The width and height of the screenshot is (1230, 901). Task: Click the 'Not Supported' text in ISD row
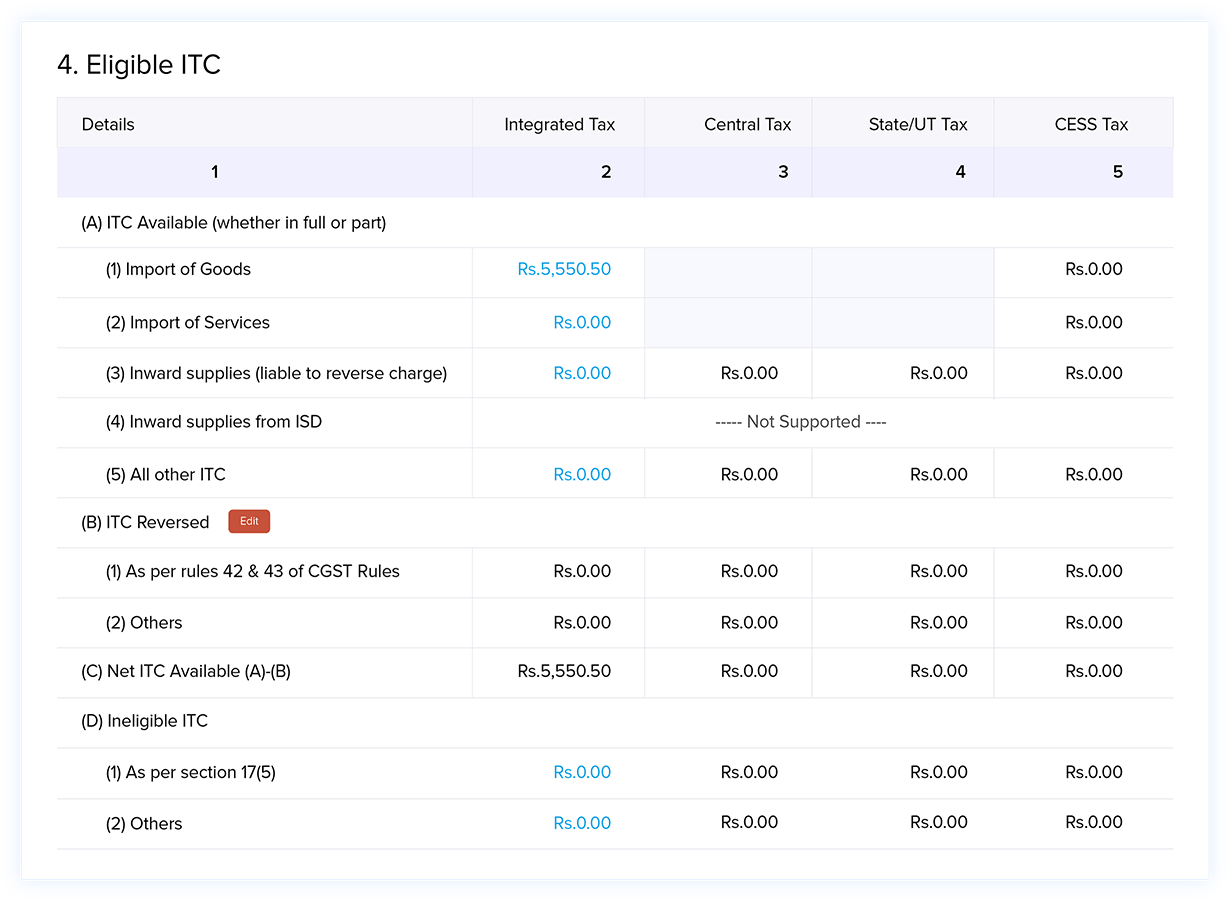tap(801, 422)
